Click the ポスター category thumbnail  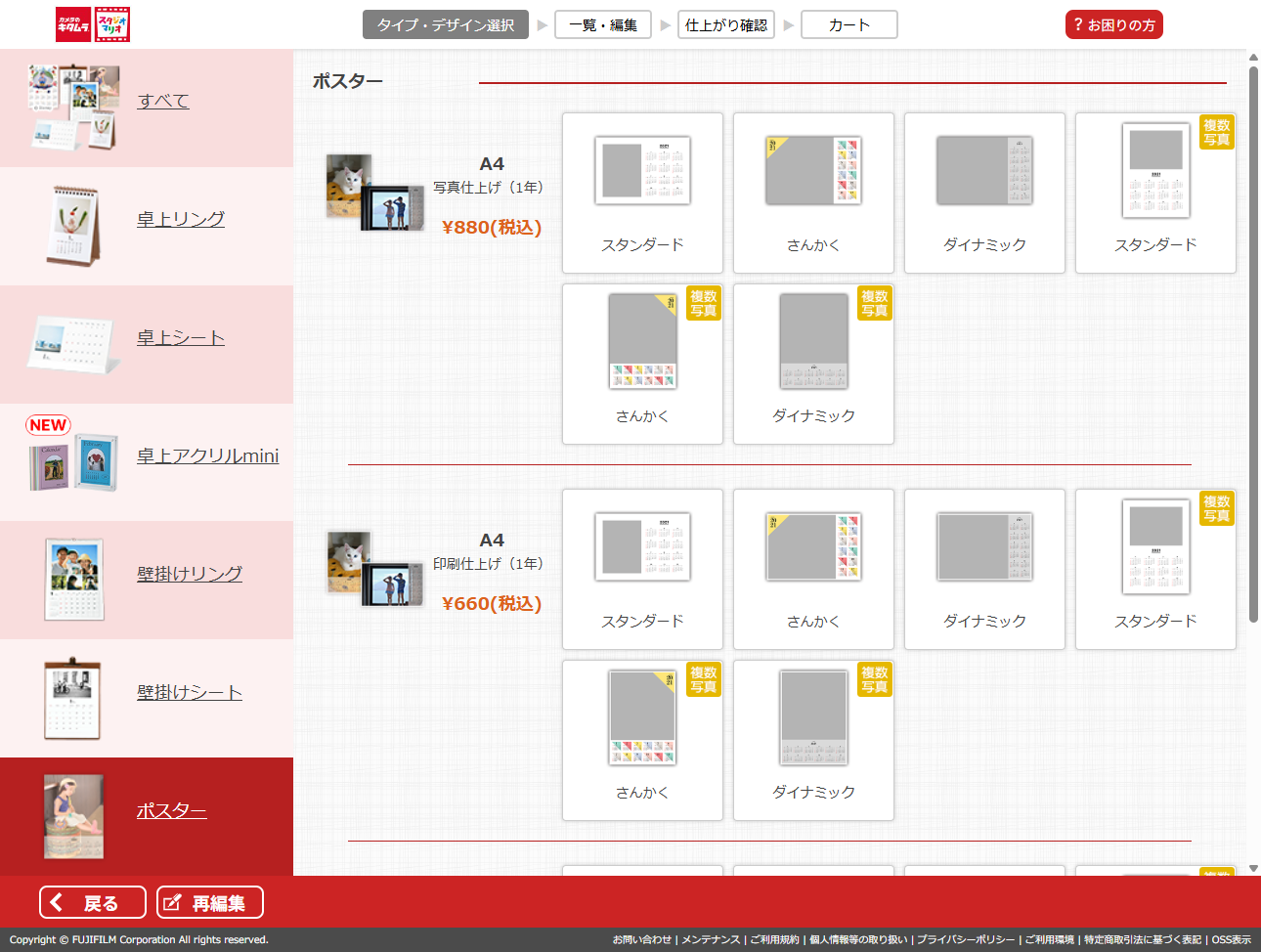(73, 816)
